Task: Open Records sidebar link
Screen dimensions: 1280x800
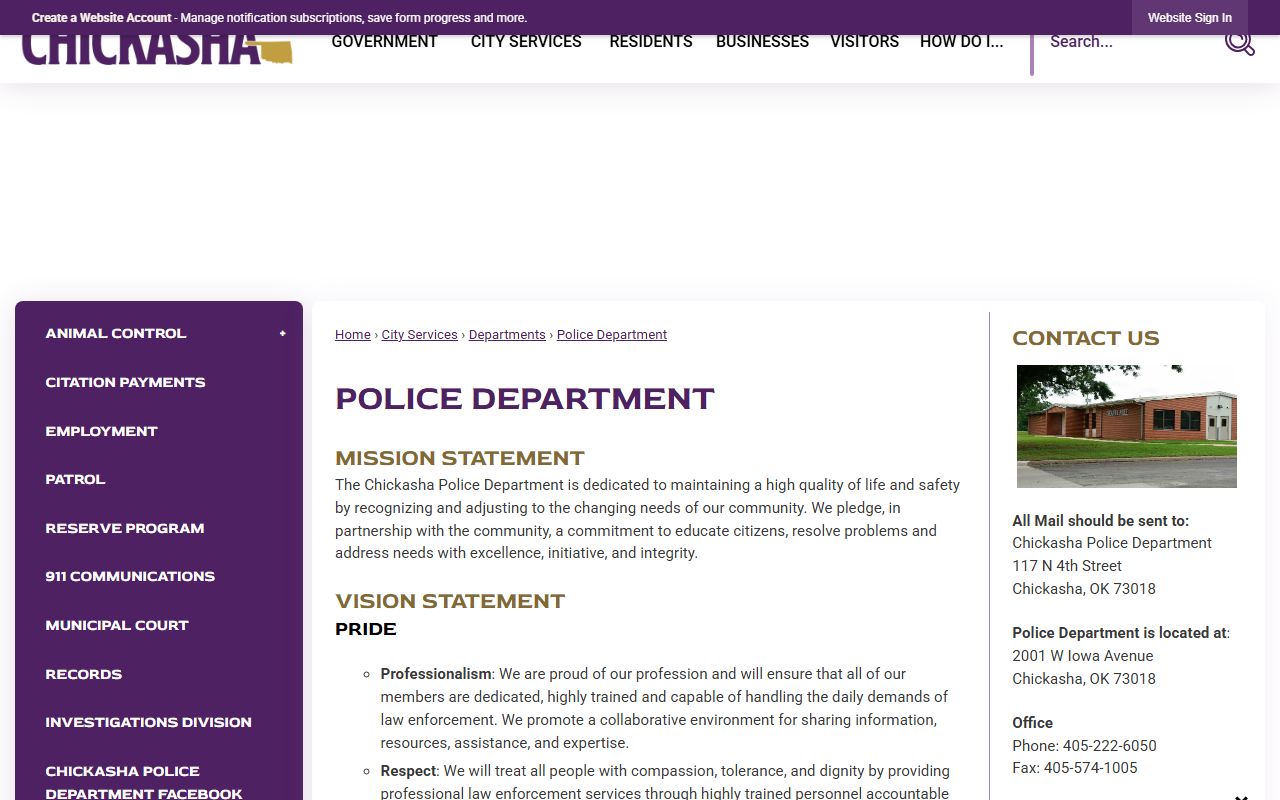Action: click(x=84, y=674)
